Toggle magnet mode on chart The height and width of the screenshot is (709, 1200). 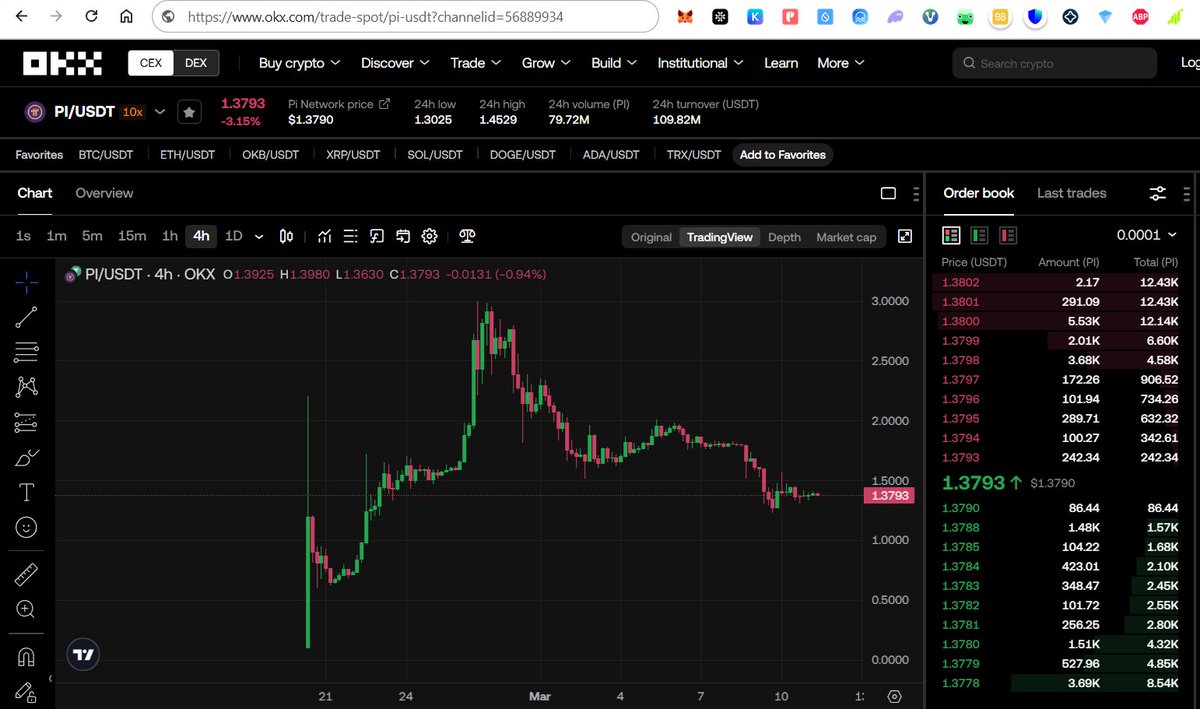pos(27,657)
